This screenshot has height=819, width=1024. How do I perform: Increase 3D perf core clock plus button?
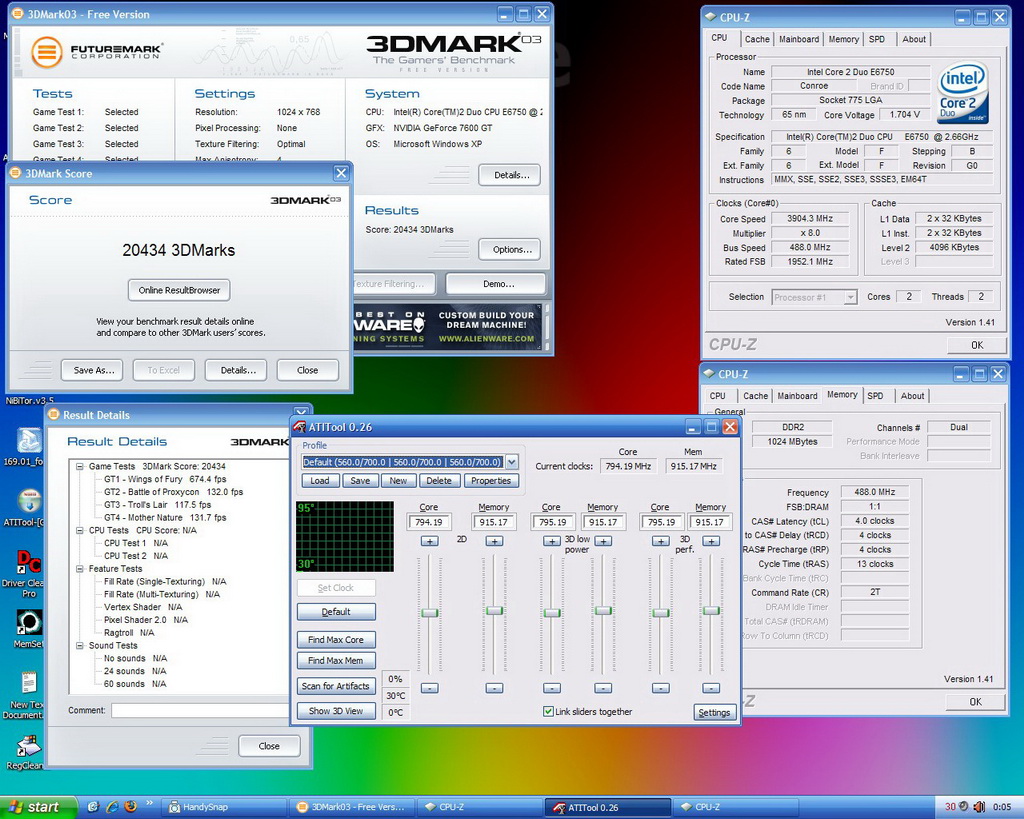(661, 541)
